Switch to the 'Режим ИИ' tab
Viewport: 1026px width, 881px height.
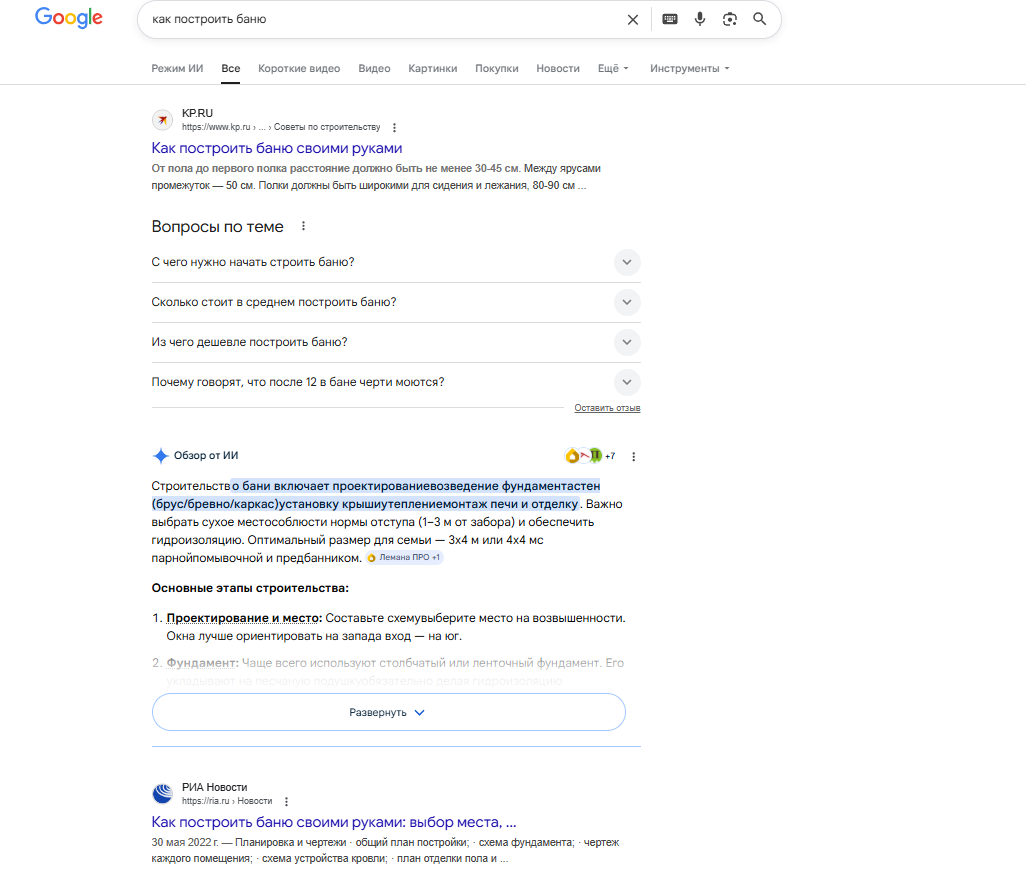click(177, 69)
